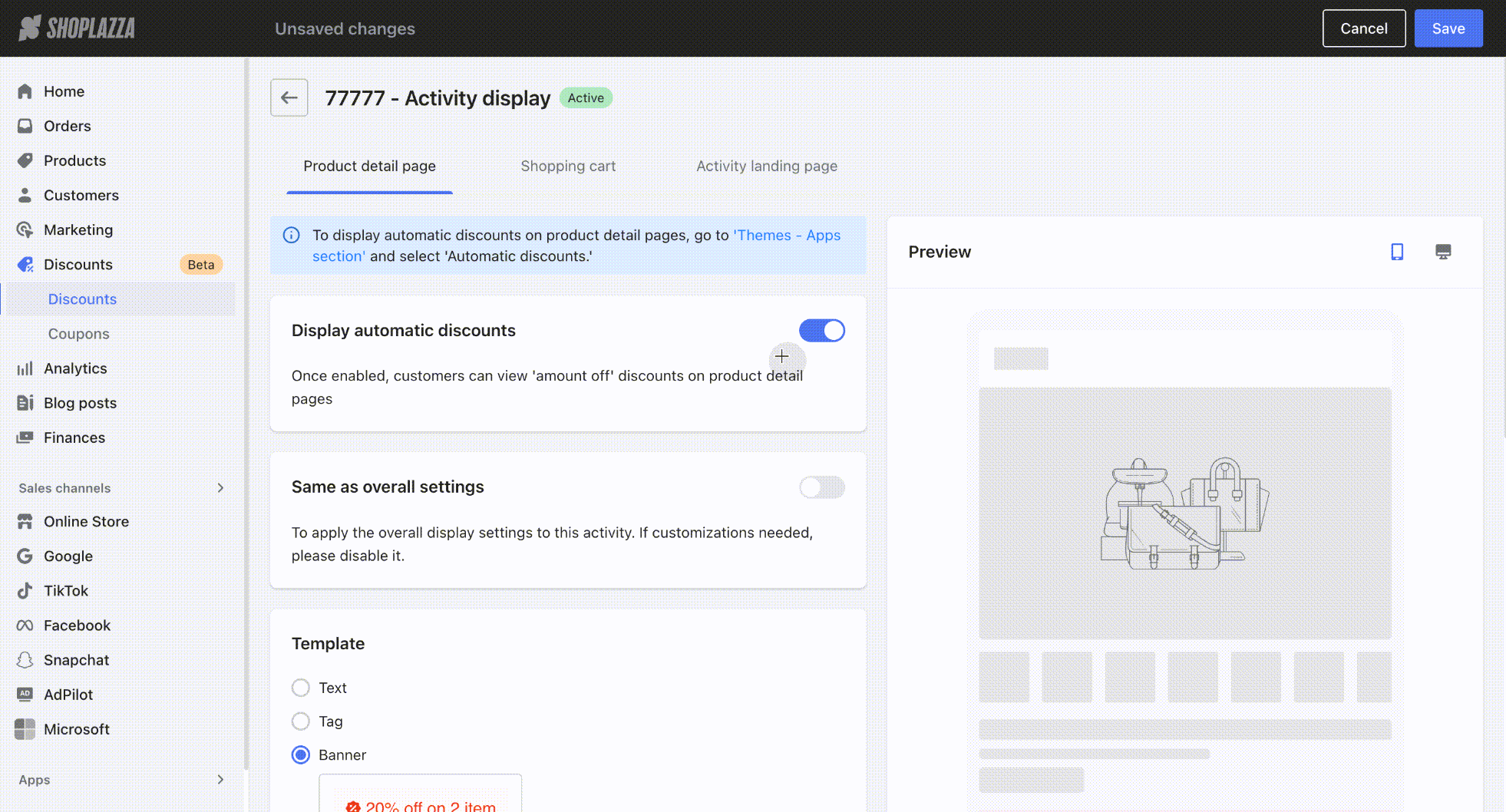The image size is (1506, 812).
Task: Open the Snapchat sales channel
Action: coord(76,660)
